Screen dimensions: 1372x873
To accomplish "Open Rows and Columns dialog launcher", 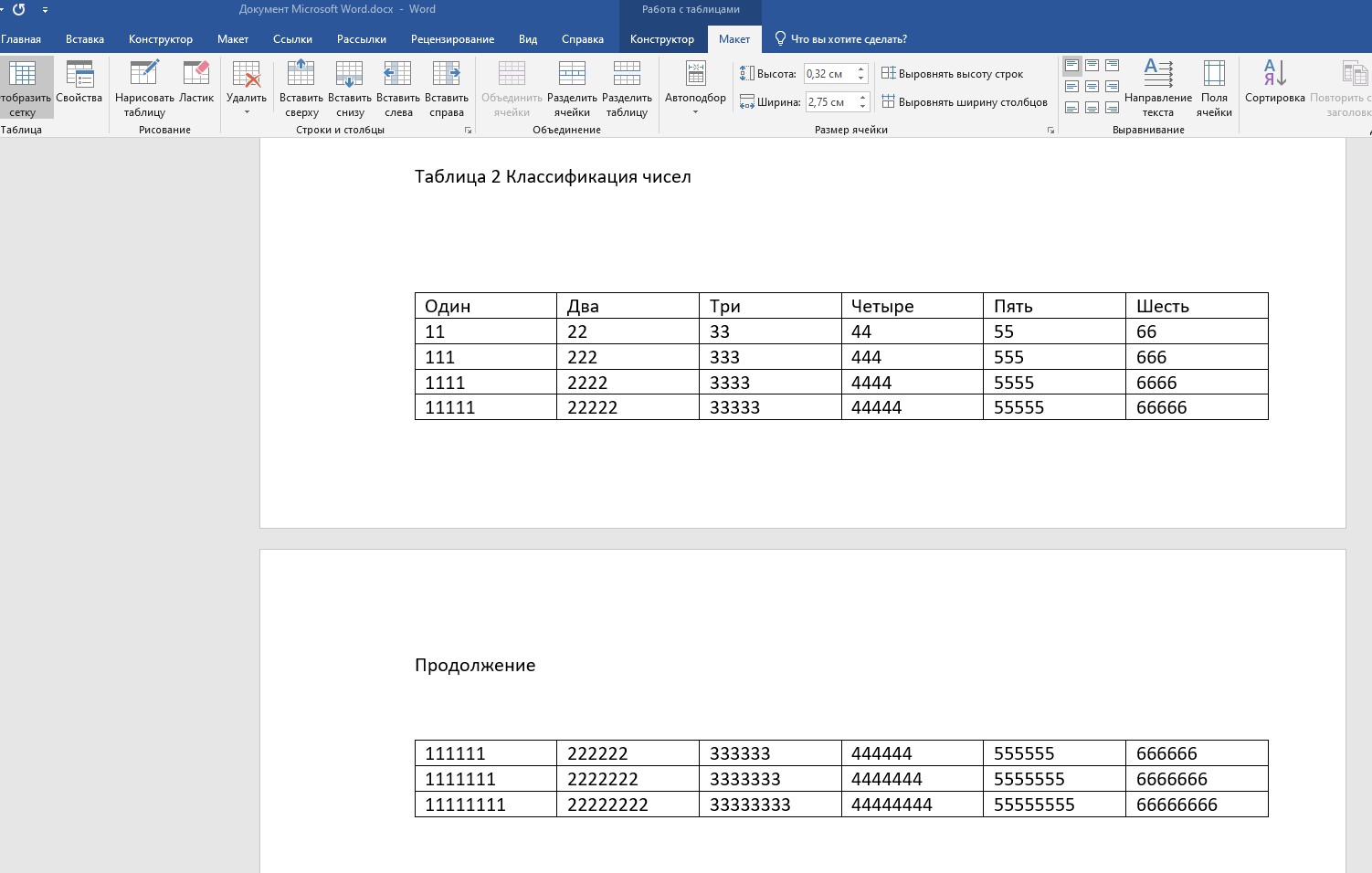I will [469, 131].
